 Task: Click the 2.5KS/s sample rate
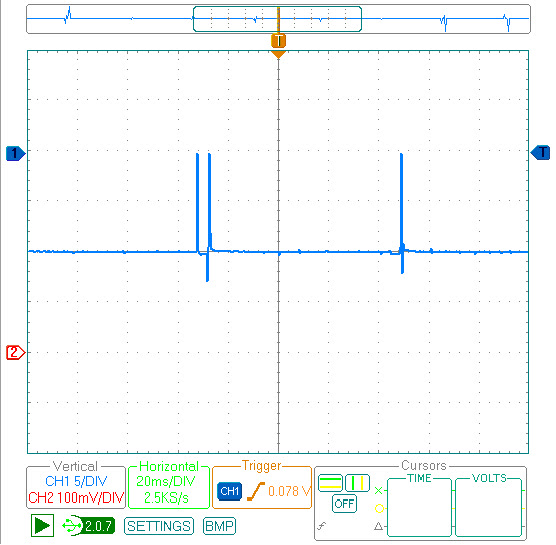pos(166,498)
